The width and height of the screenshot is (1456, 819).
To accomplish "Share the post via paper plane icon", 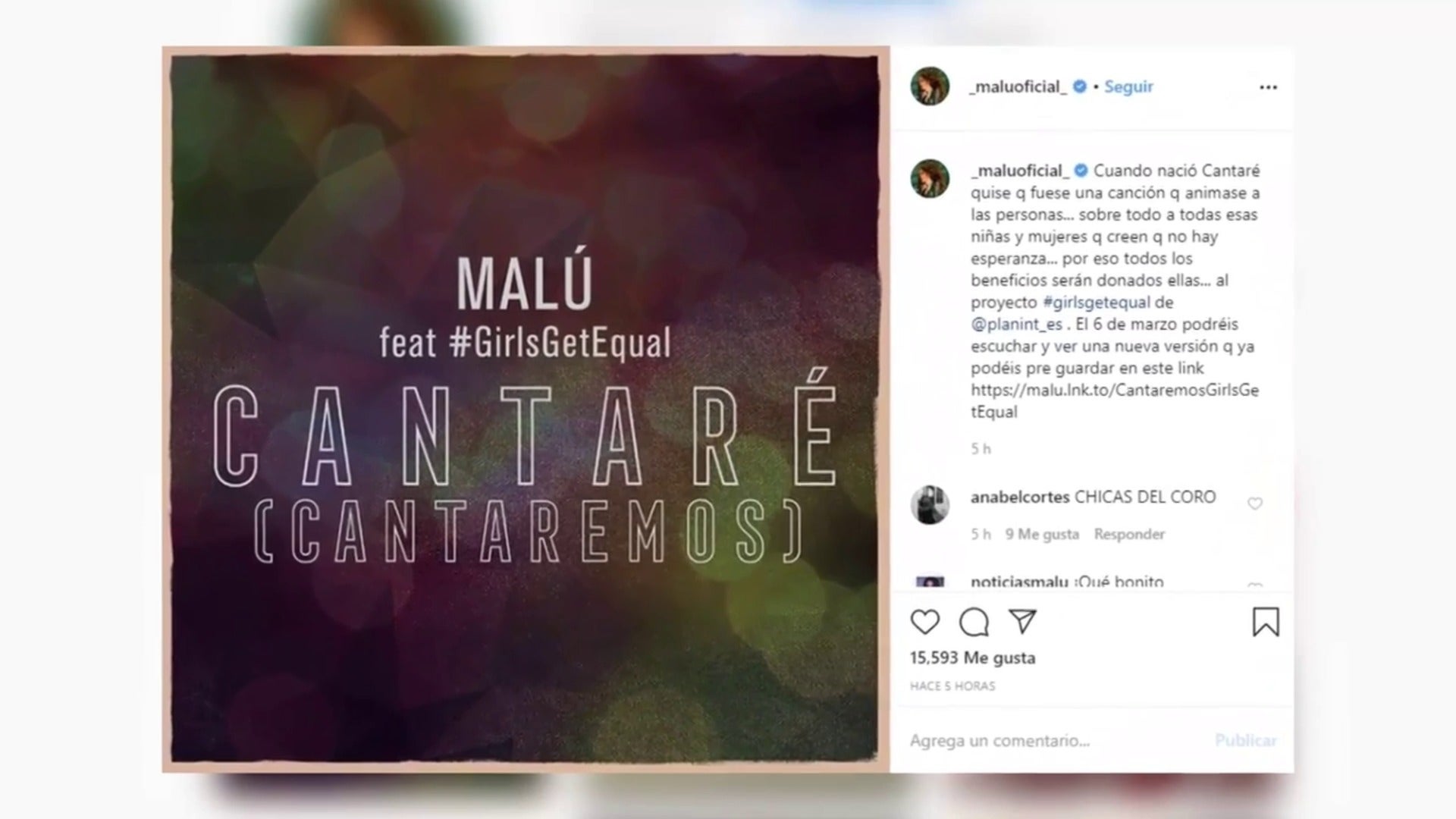I will pyautogui.click(x=1022, y=622).
